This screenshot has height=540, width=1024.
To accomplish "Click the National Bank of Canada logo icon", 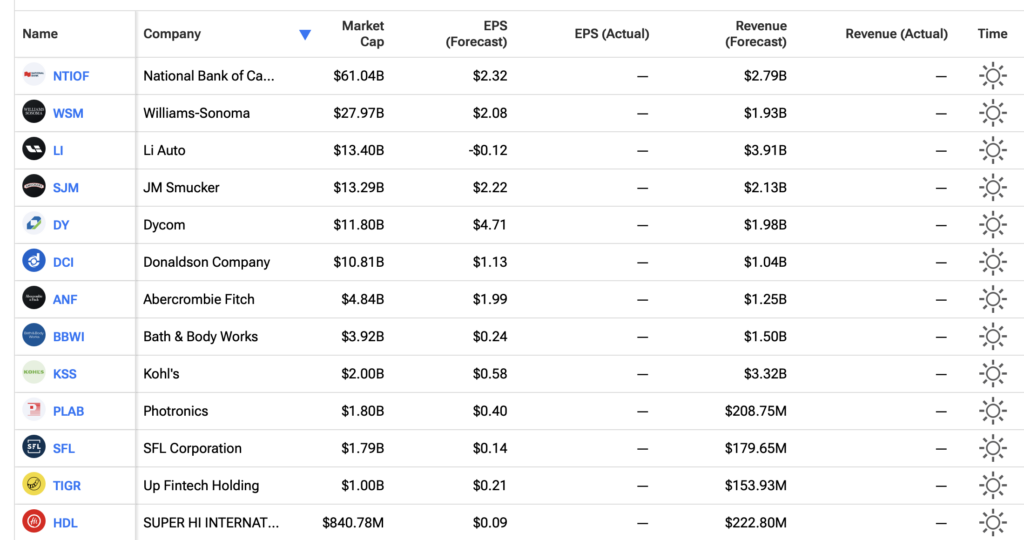I will (34, 75).
